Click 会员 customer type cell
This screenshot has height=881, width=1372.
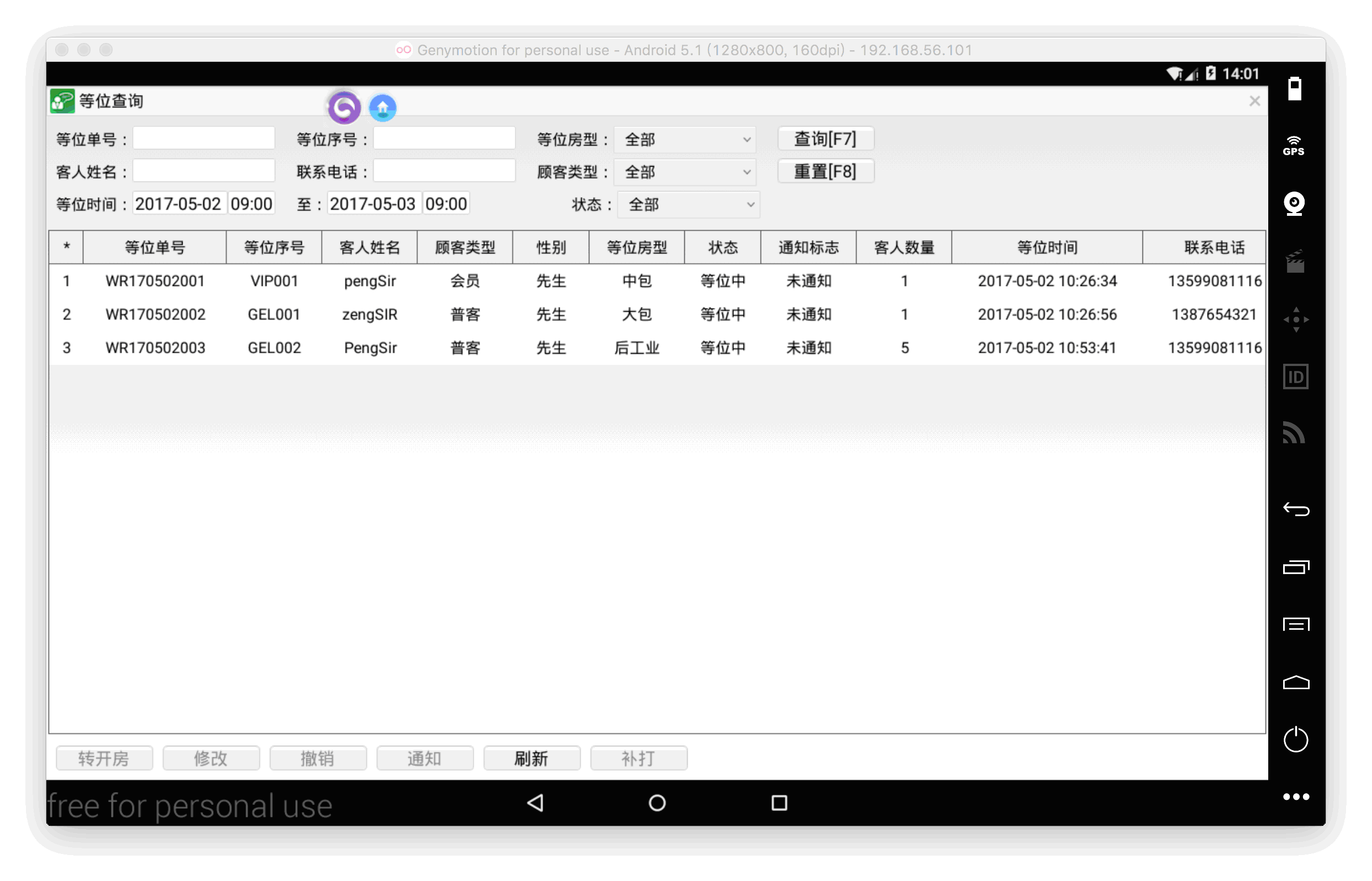[x=466, y=281]
